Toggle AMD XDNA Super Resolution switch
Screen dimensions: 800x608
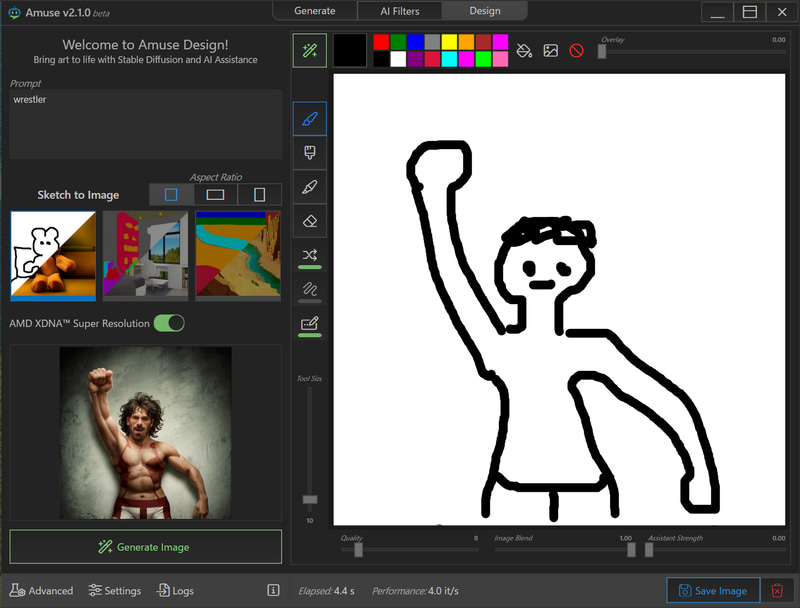[169, 323]
